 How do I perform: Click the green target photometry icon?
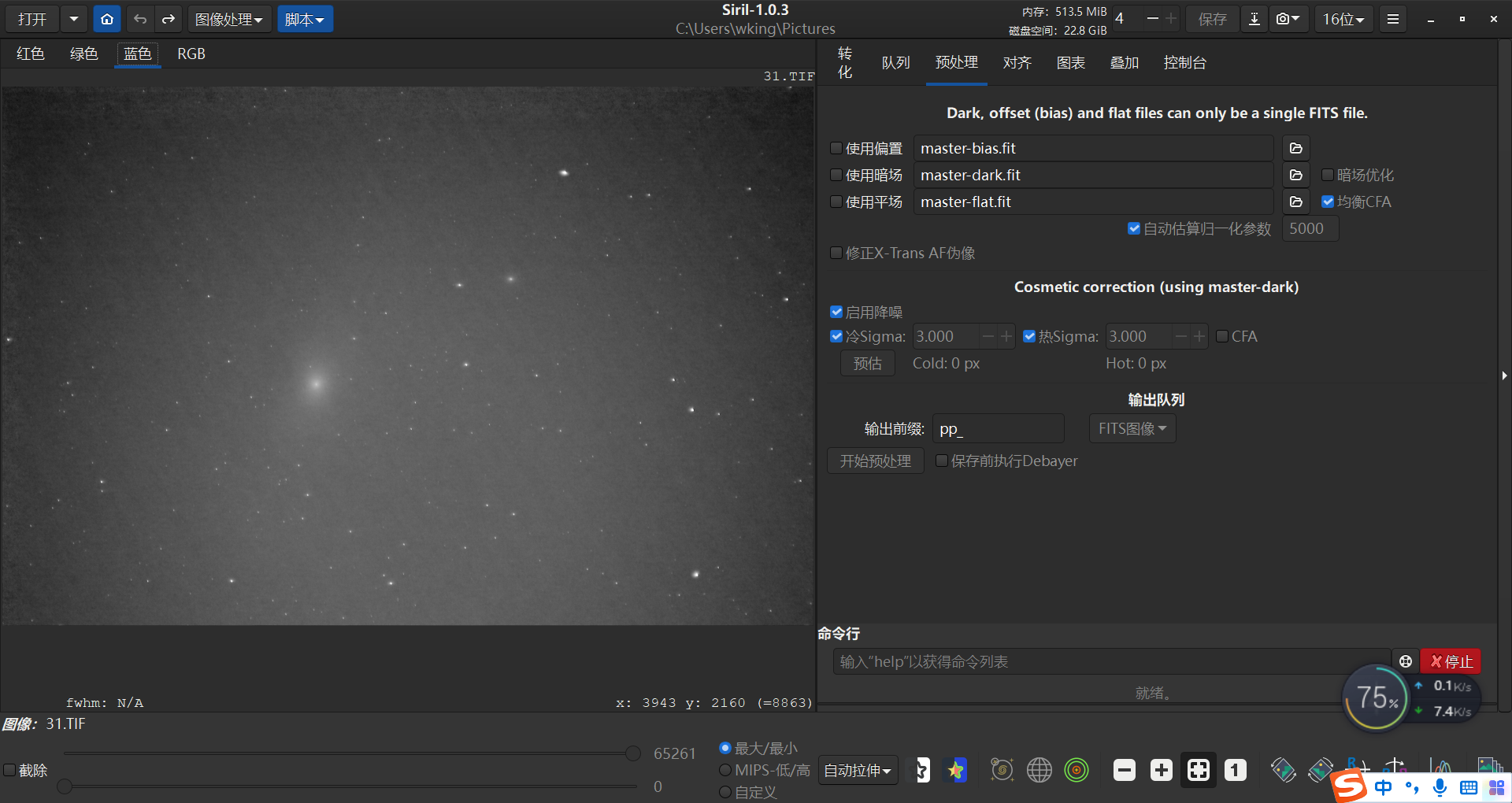point(1077,770)
